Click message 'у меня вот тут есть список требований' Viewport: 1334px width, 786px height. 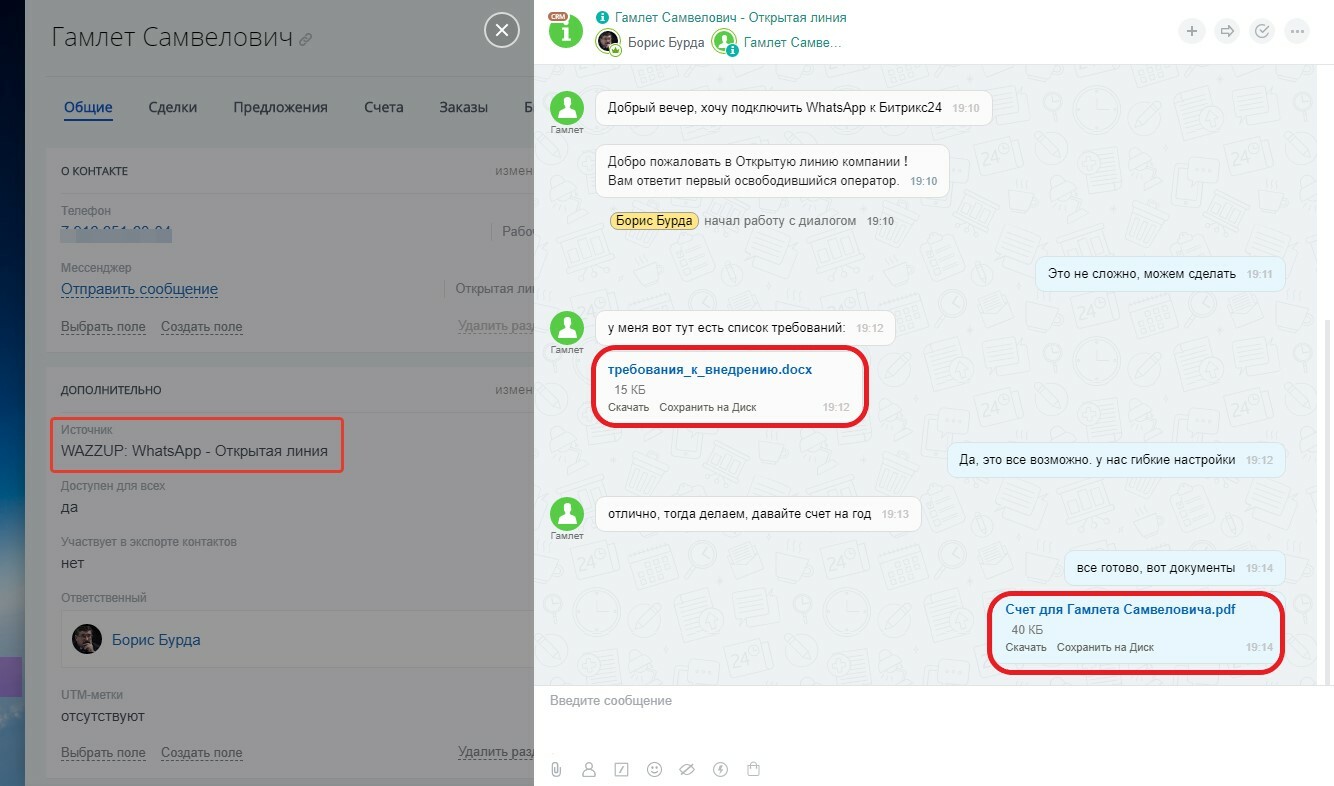745,328
